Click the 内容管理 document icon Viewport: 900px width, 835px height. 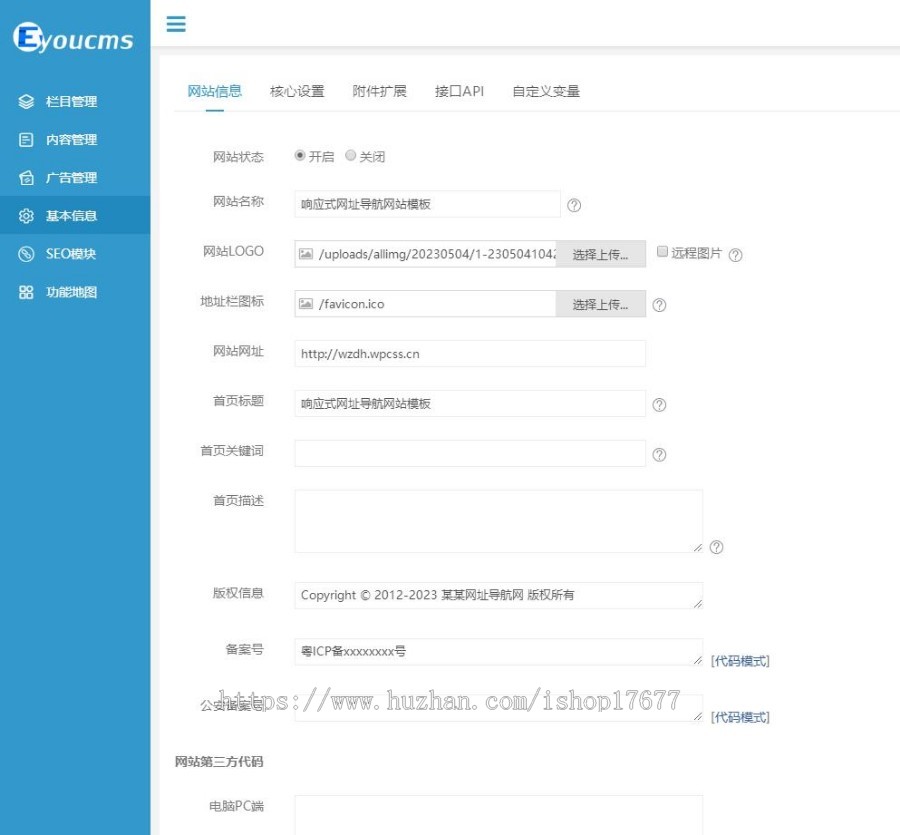[x=26, y=139]
